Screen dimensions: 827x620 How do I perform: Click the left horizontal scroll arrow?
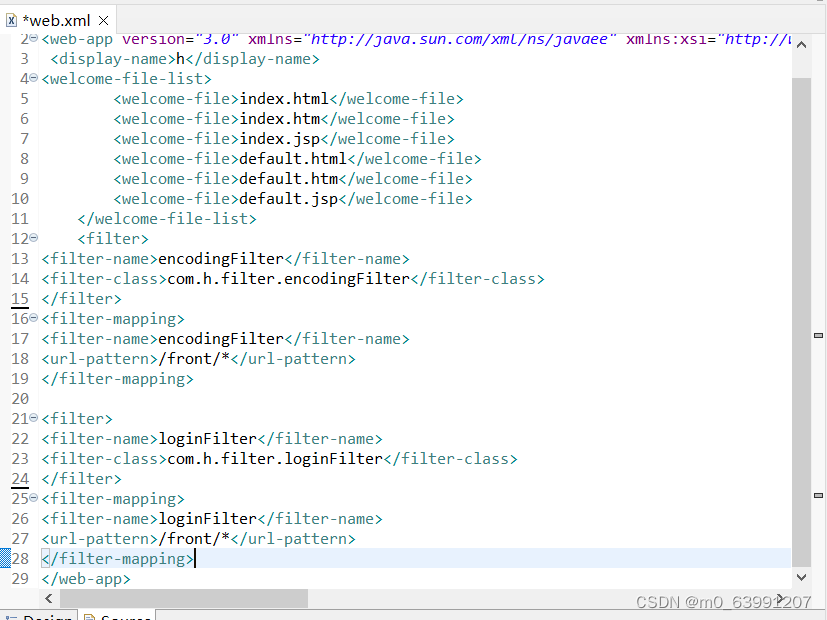pyautogui.click(x=48, y=597)
